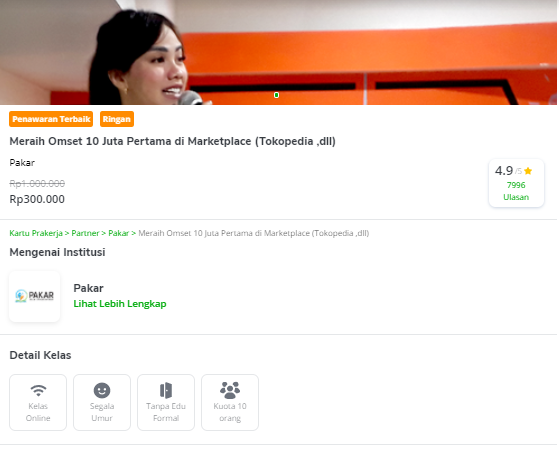Click the Kelas Online wifi icon

pos(38,390)
